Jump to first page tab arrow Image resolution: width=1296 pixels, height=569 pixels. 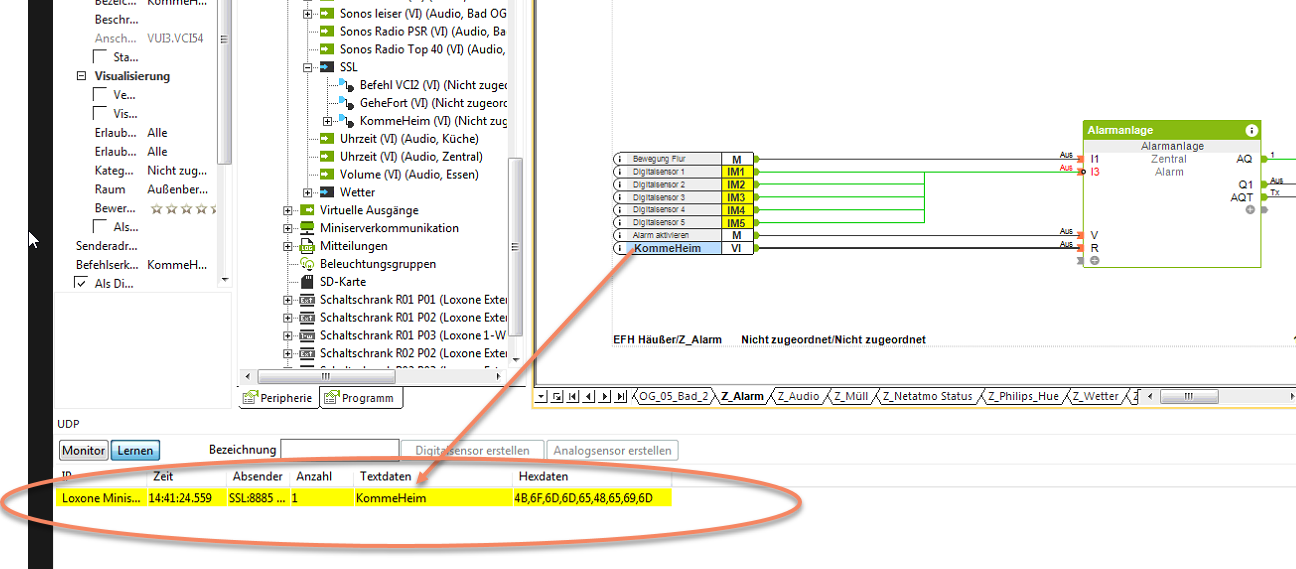(x=574, y=397)
